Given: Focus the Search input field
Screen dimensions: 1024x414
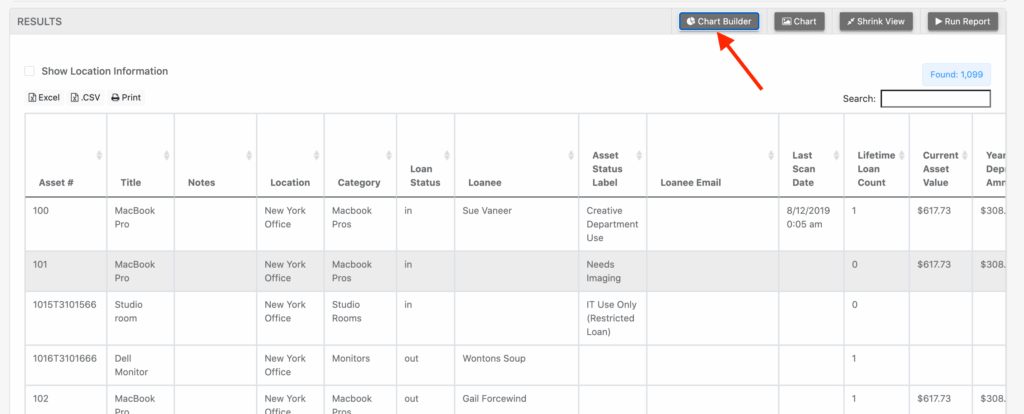Looking at the screenshot, I should click(x=935, y=99).
